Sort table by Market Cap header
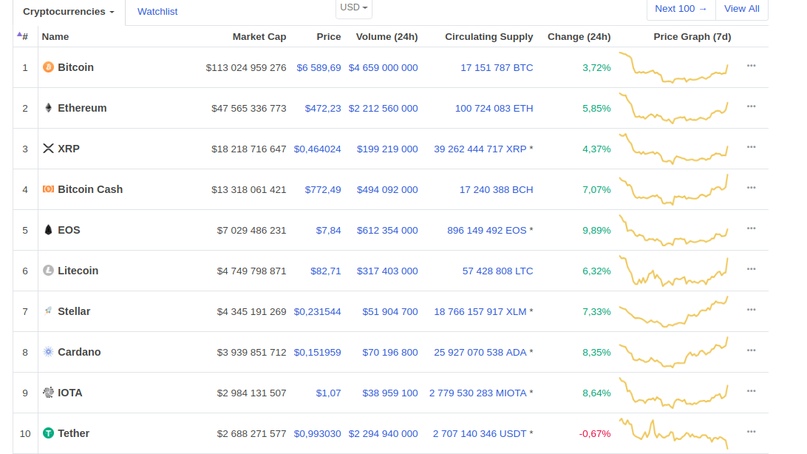The height and width of the screenshot is (454, 807). tap(259, 37)
